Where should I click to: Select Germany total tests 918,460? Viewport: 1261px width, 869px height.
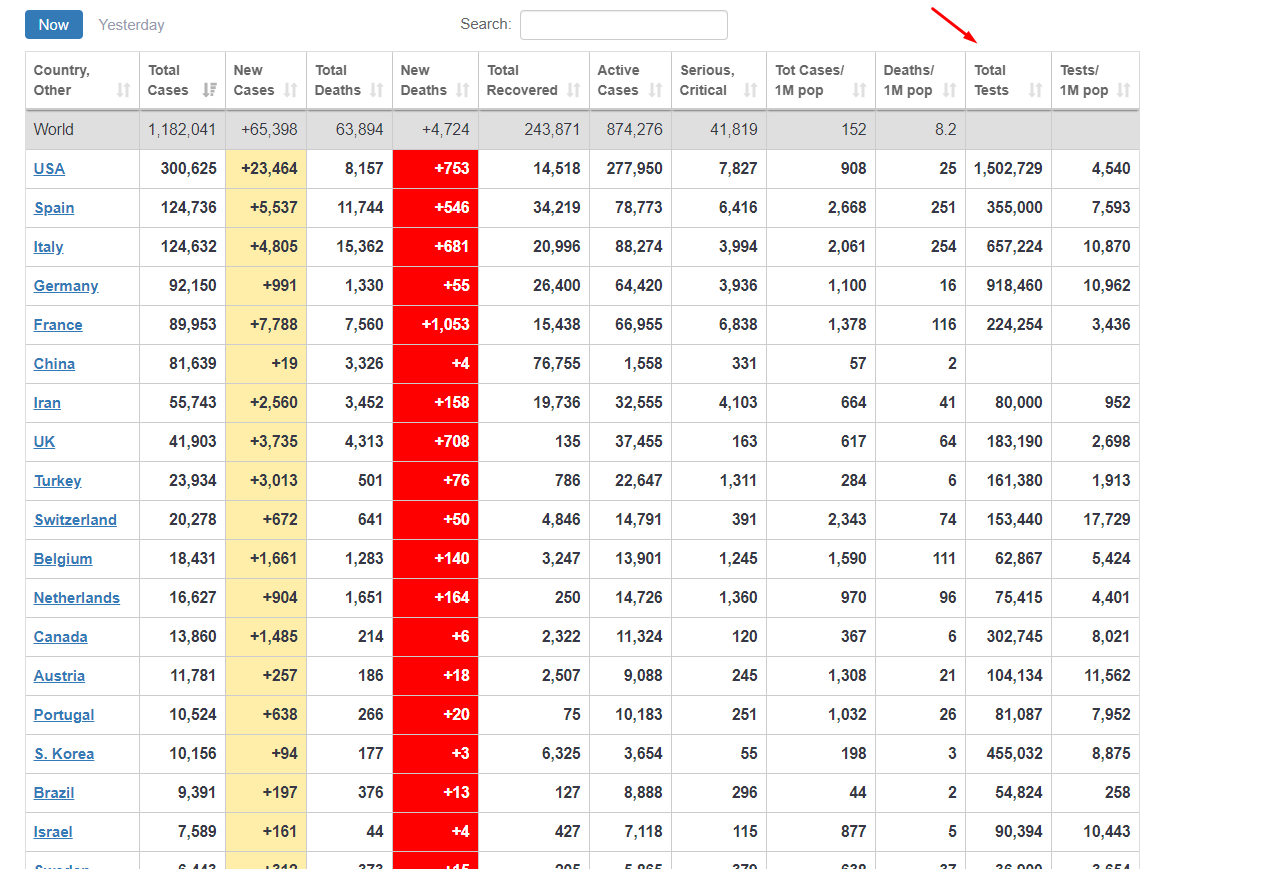(x=1013, y=285)
